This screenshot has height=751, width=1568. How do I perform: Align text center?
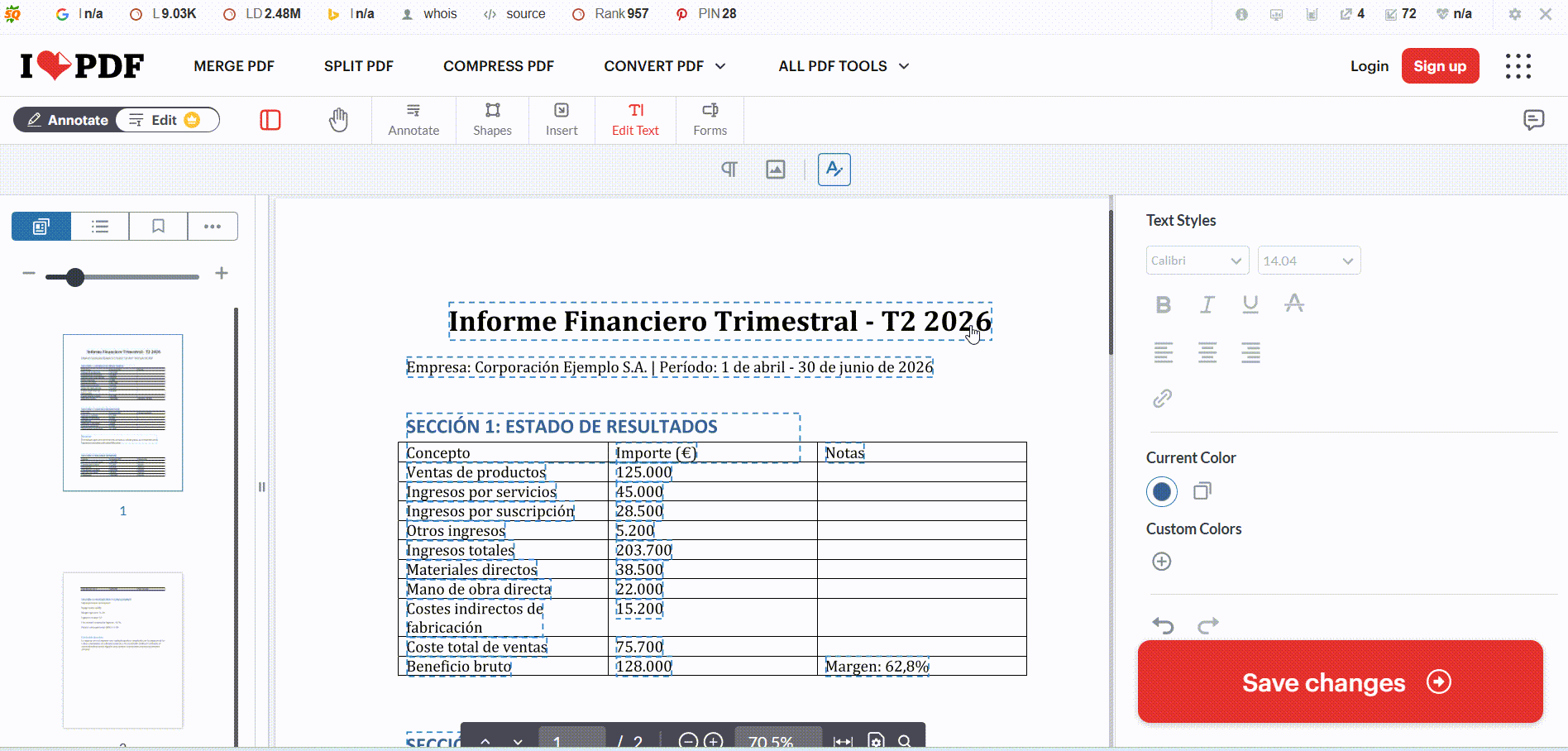(1207, 353)
